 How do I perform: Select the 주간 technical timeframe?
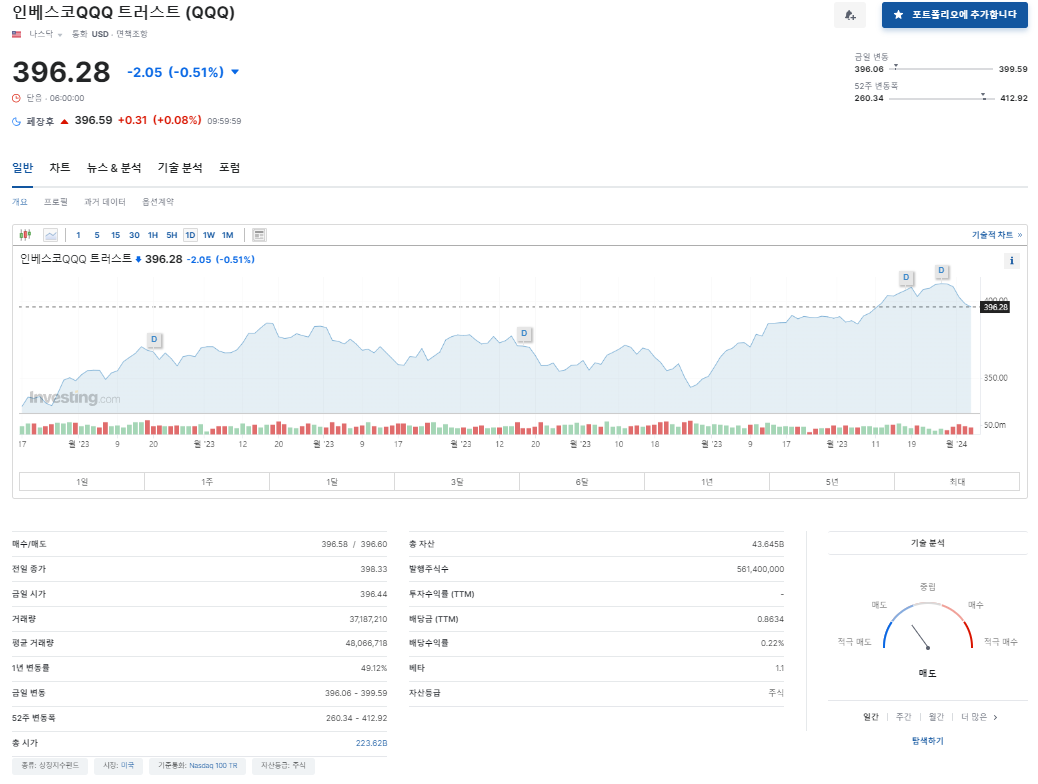[x=903, y=716]
